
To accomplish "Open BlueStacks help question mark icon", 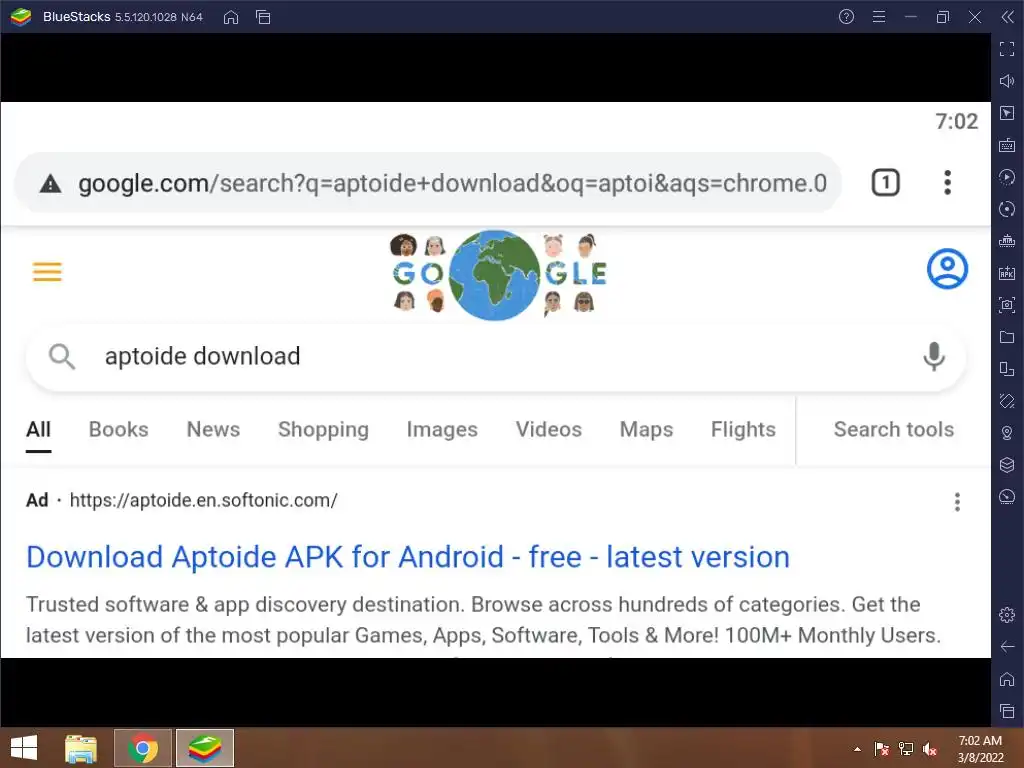I will (x=846, y=17).
